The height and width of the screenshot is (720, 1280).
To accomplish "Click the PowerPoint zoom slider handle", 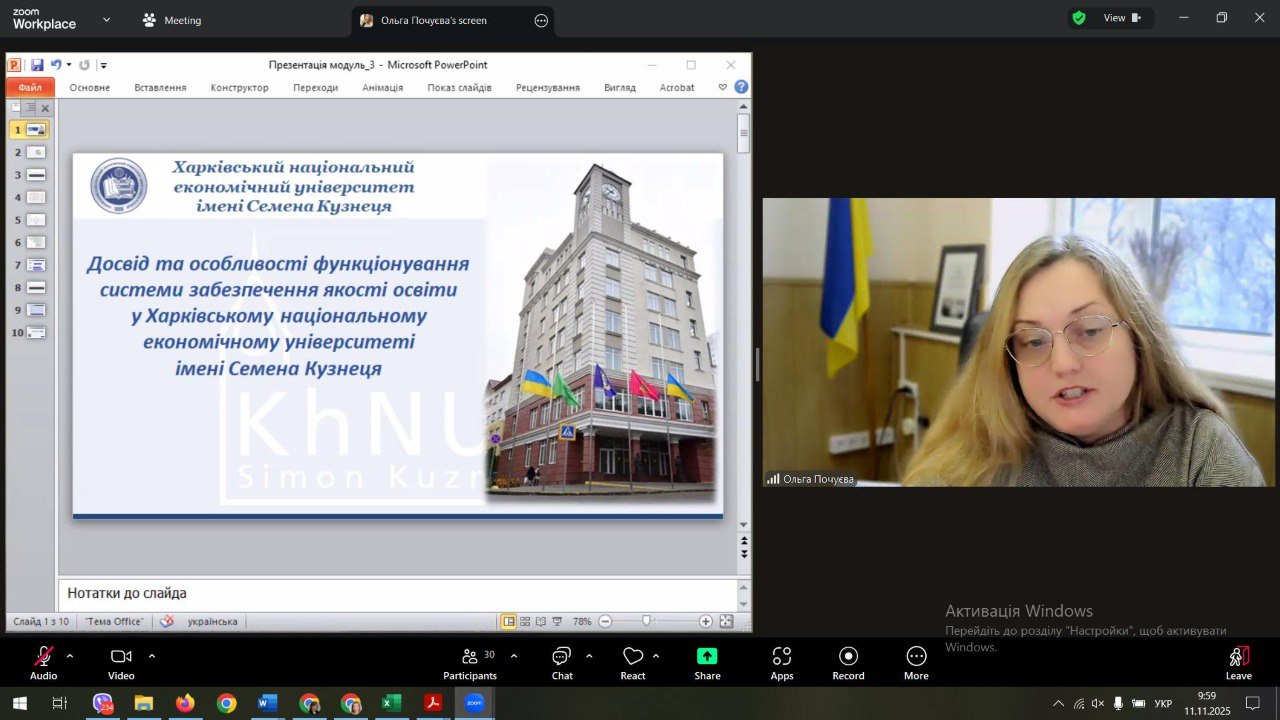I will pos(646,621).
